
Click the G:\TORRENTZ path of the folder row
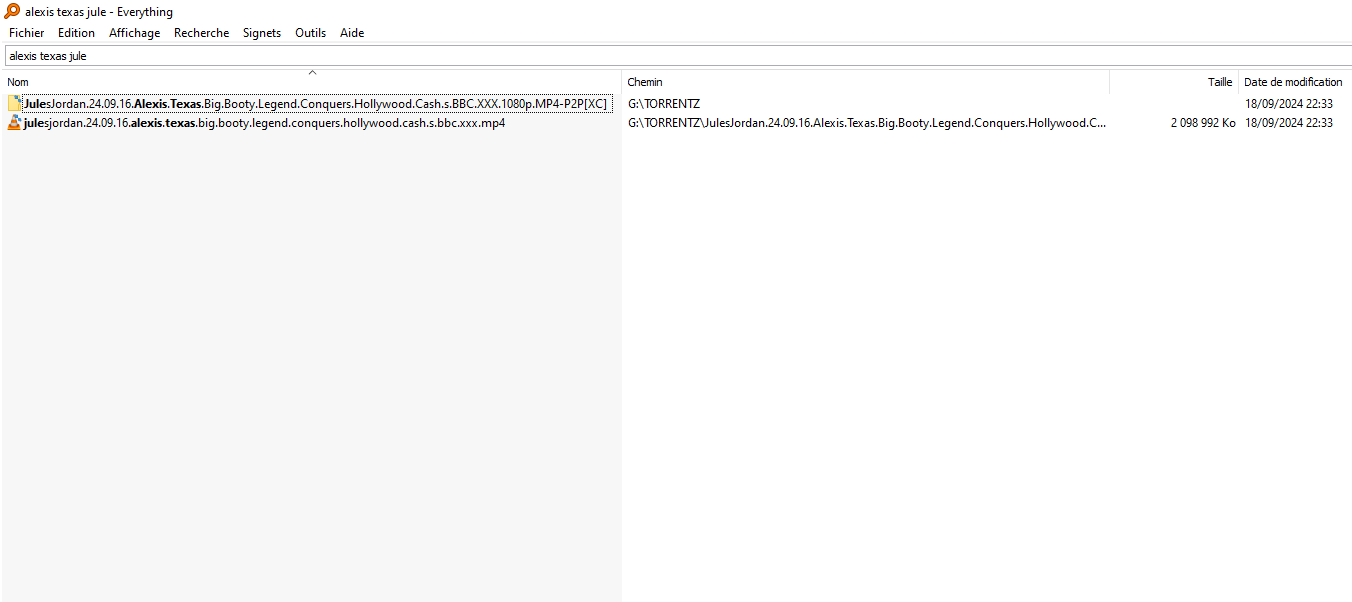664,104
